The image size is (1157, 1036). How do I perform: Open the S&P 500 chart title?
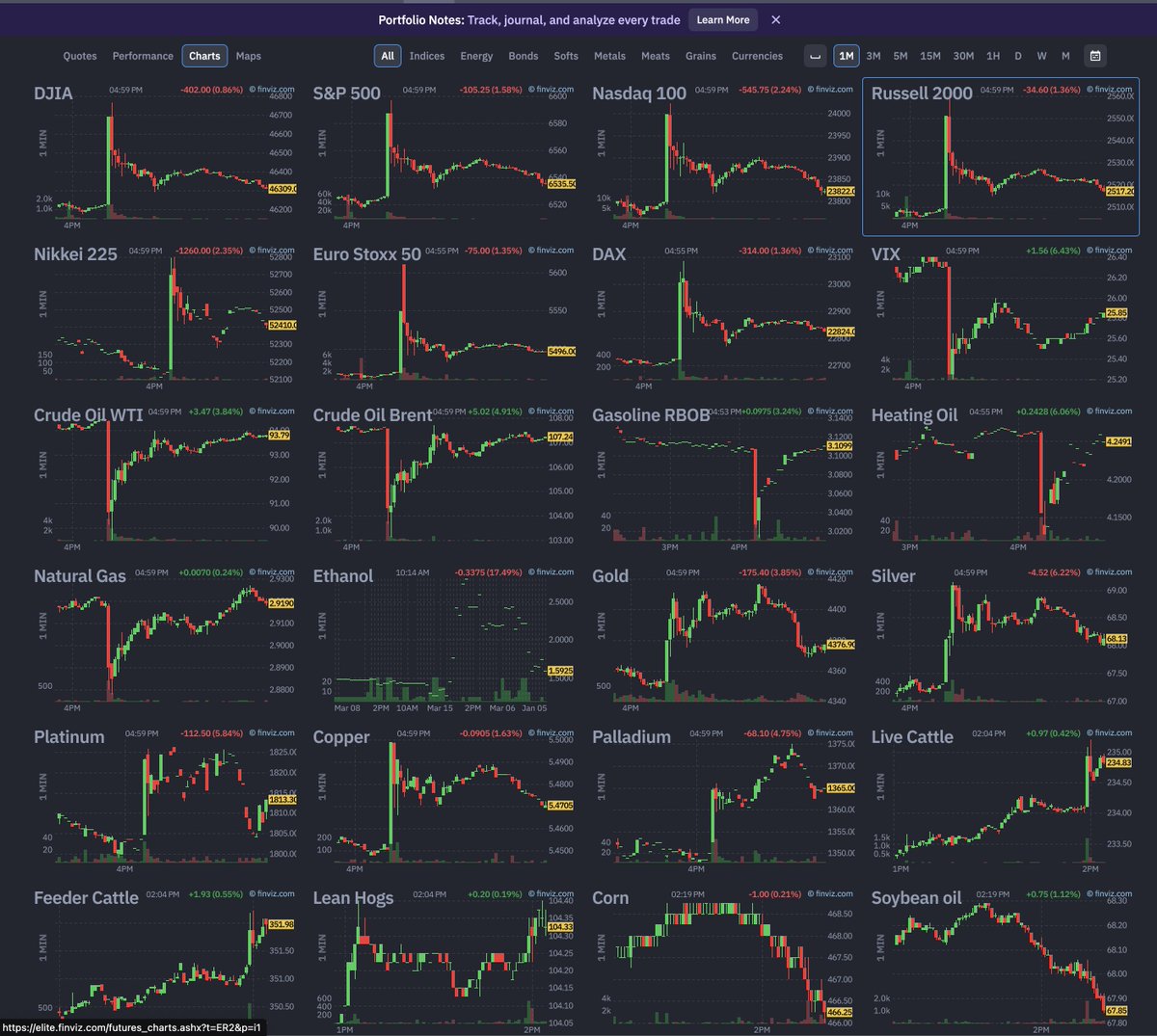pyautogui.click(x=346, y=93)
